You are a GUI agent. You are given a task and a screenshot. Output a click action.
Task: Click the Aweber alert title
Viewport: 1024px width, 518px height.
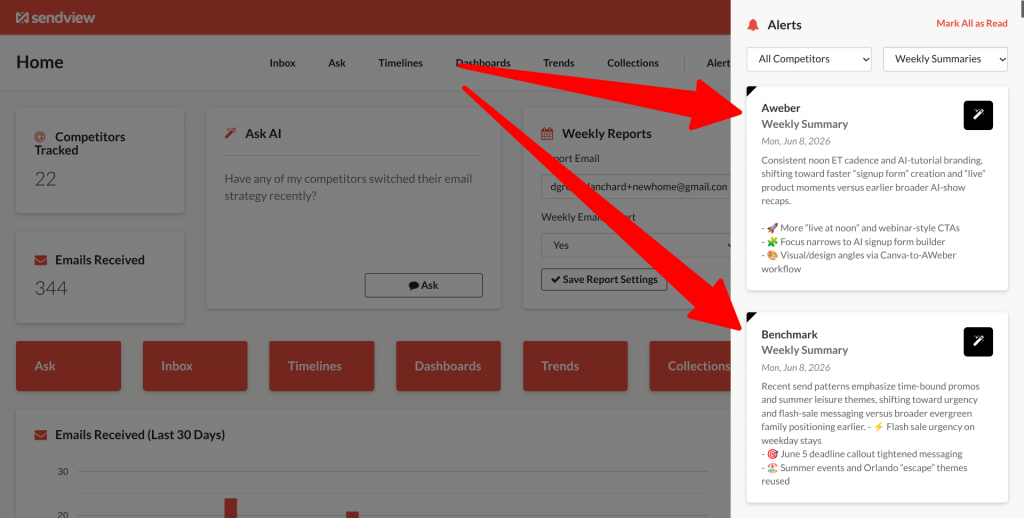pos(780,108)
